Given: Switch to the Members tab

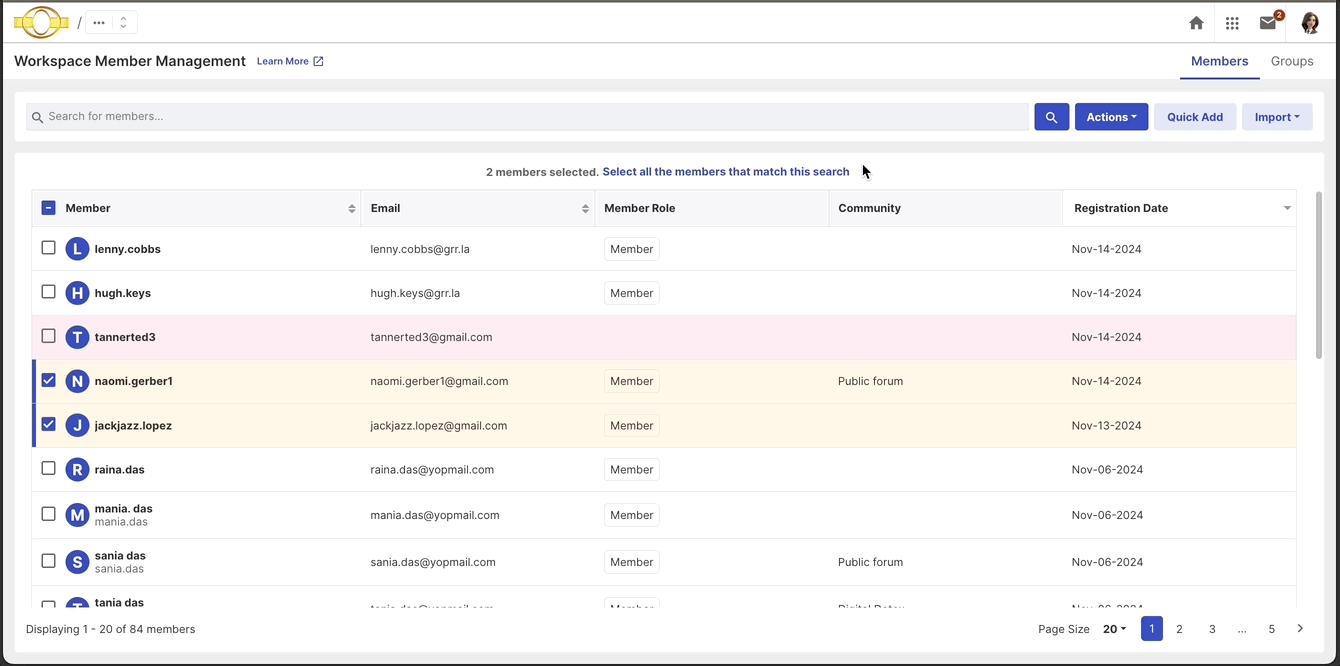Looking at the screenshot, I should 1219,61.
